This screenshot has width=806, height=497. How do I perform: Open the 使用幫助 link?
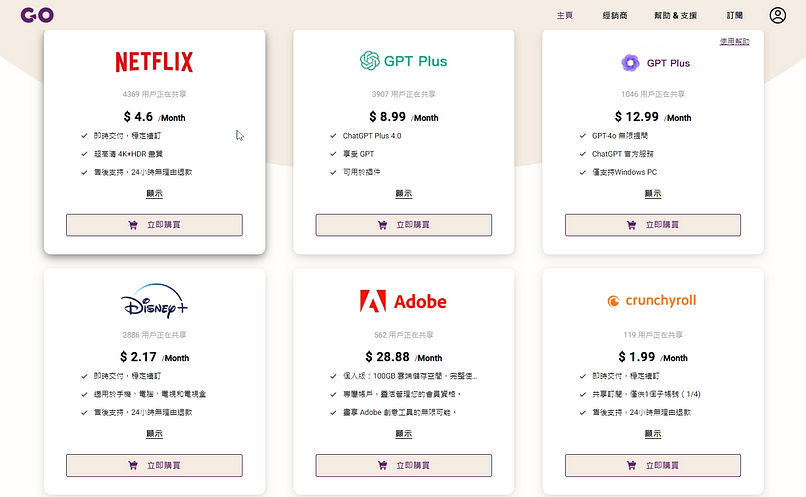735,42
